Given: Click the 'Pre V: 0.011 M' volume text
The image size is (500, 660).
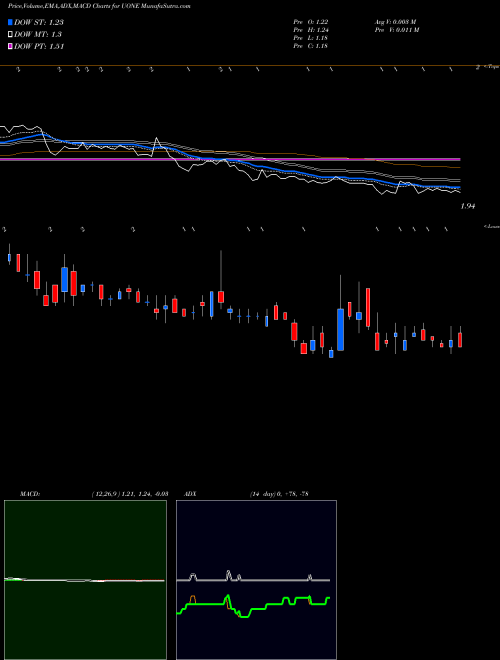Looking at the screenshot, I should tap(396, 30).
